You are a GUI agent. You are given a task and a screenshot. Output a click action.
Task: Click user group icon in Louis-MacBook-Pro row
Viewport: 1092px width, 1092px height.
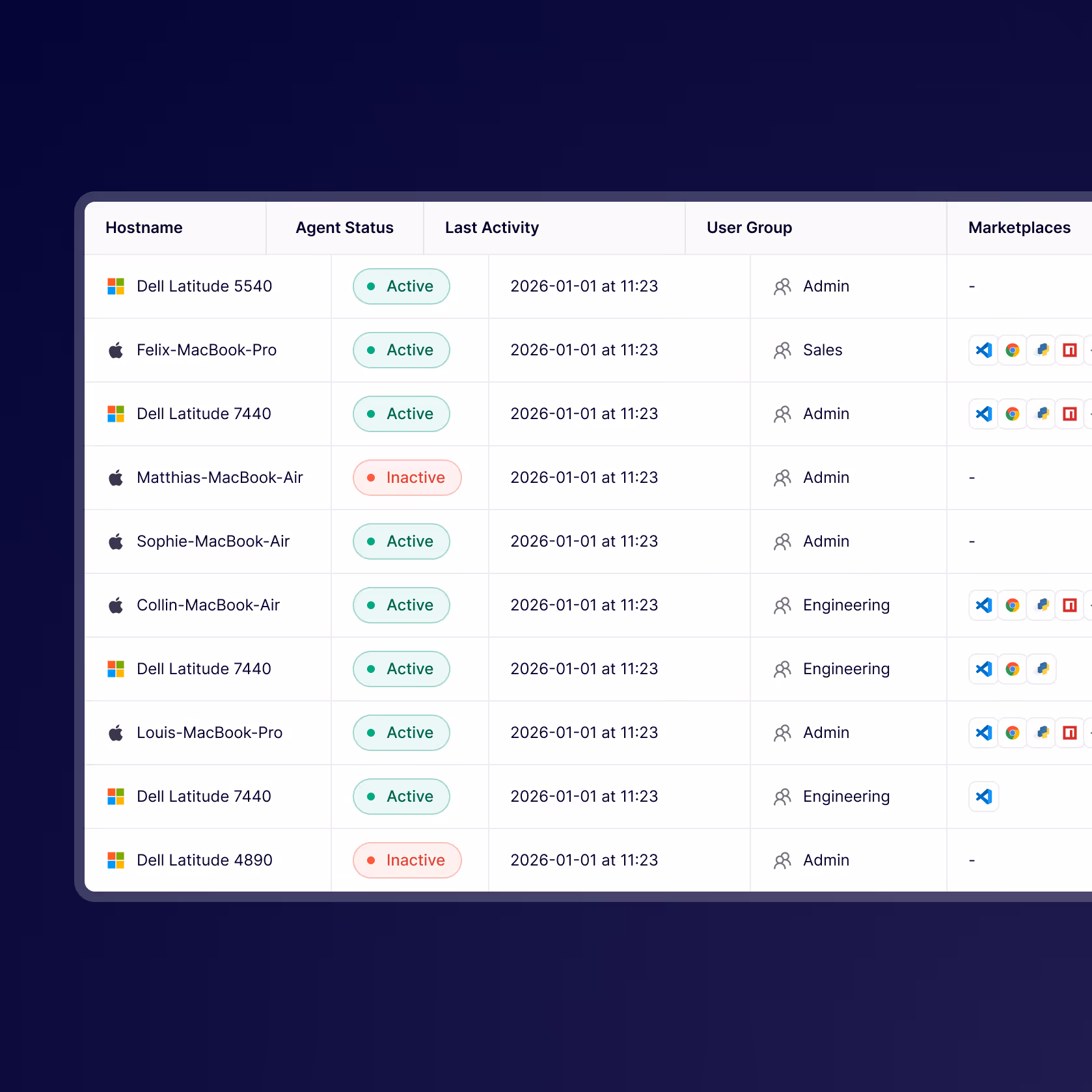pos(782,733)
